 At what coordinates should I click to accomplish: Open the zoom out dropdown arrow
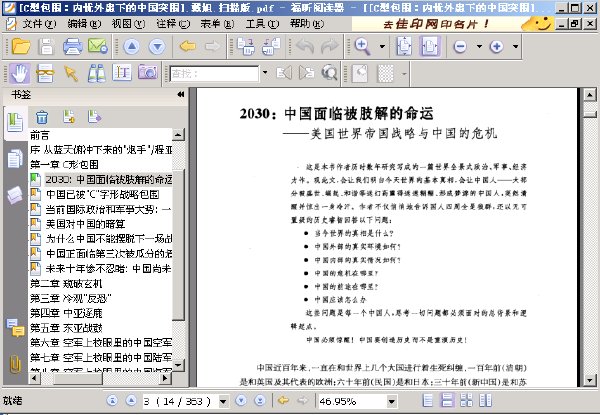click(479, 47)
